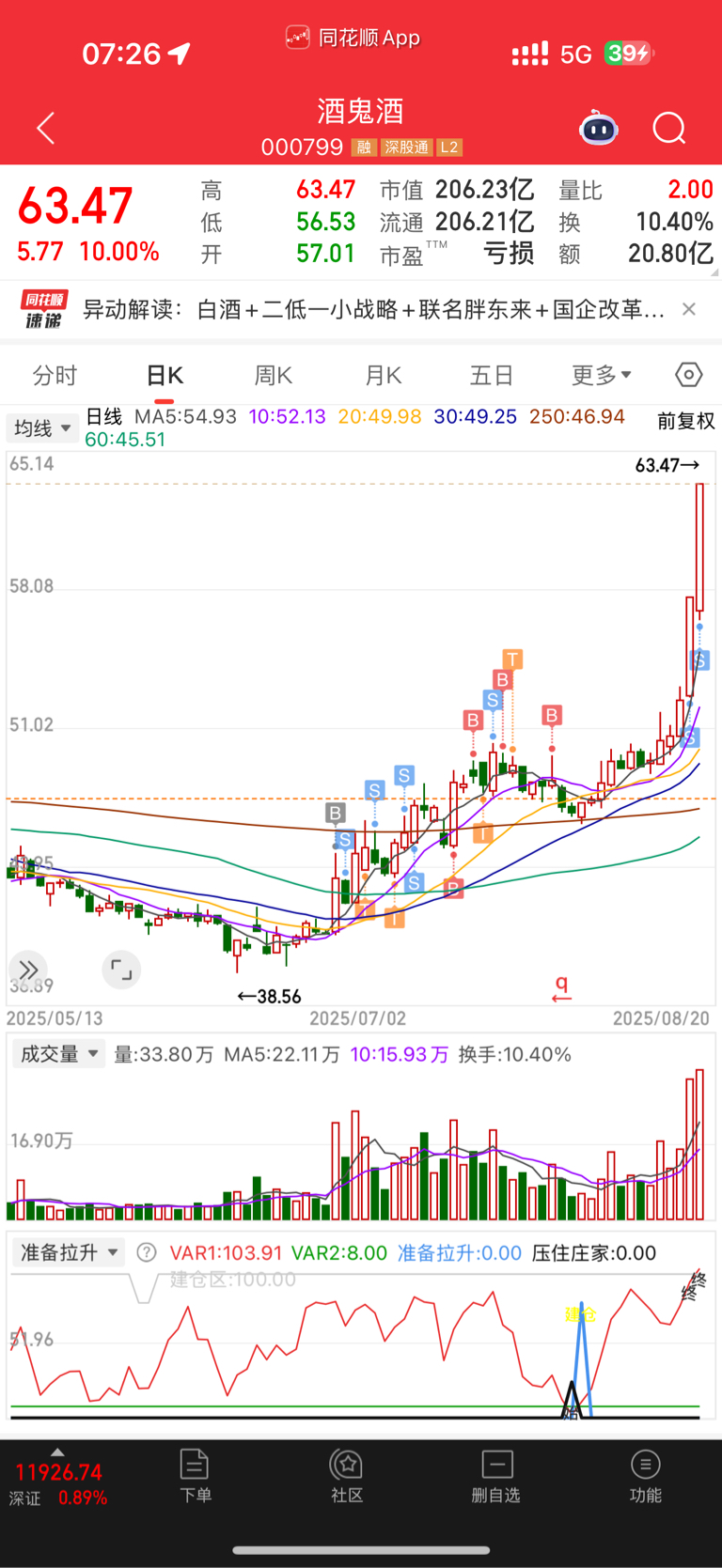Viewport: 722px width, 1568px height.
Task: Tap the expand corner triangle beside 额
Action: pos(715,272)
